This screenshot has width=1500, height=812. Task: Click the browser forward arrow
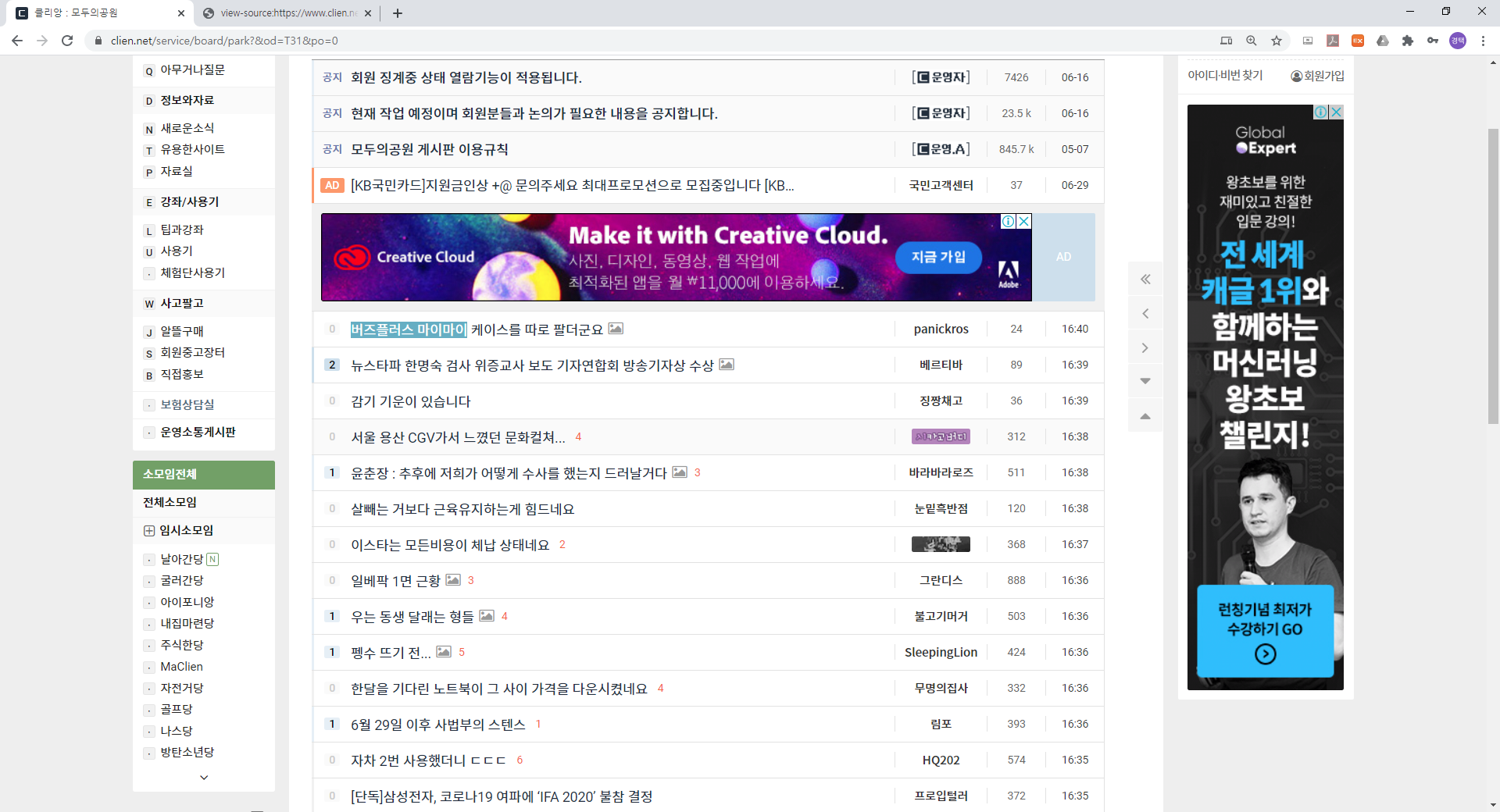pos(42,41)
